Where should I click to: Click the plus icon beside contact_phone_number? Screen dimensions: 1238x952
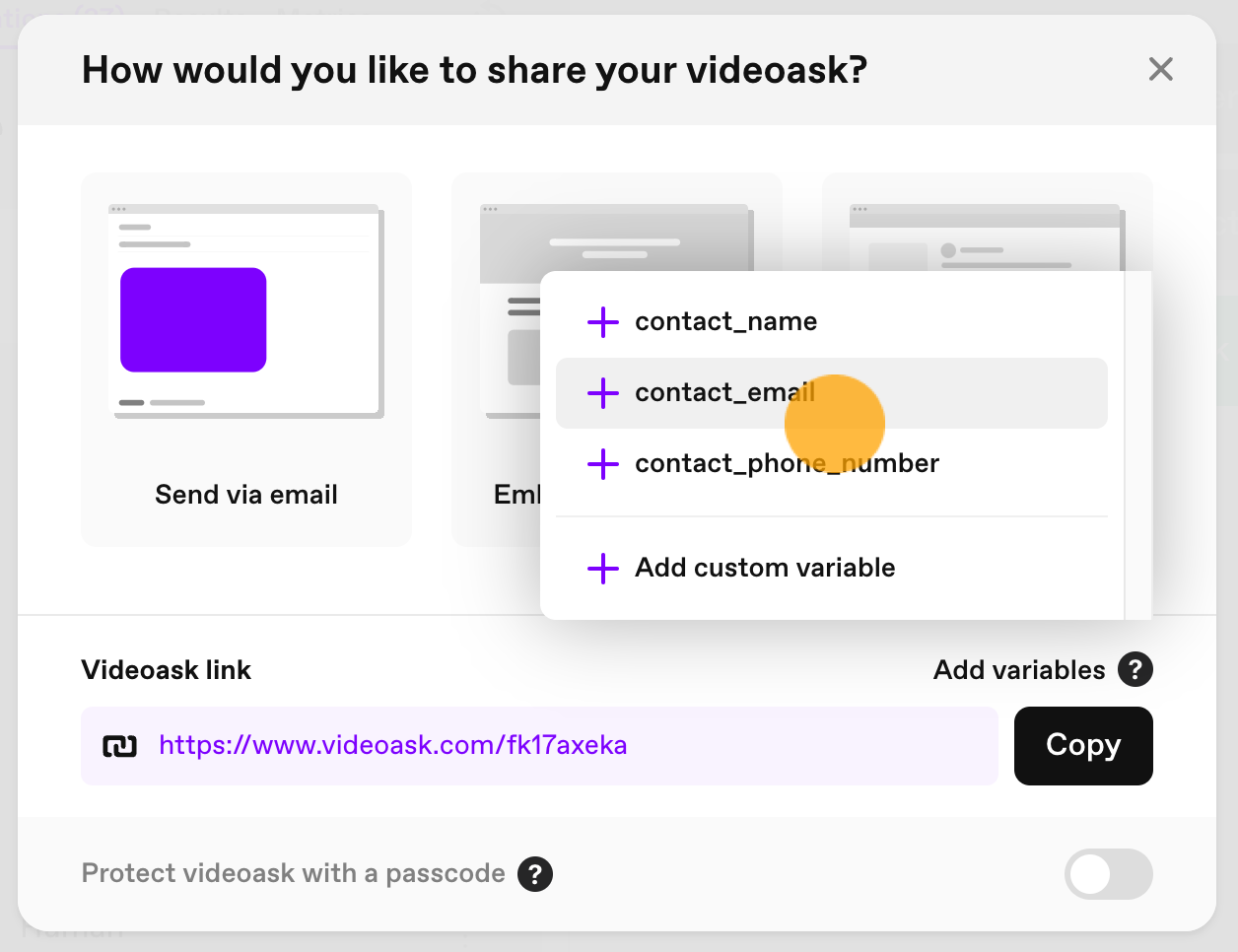(x=602, y=464)
